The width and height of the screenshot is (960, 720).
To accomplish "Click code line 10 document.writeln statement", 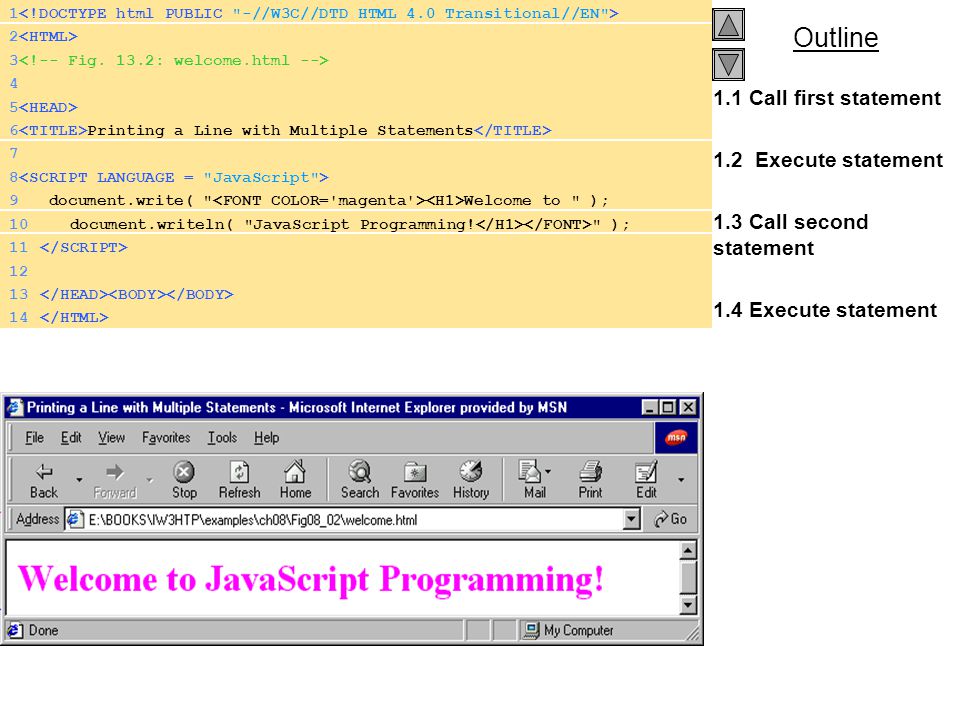I will coord(350,225).
